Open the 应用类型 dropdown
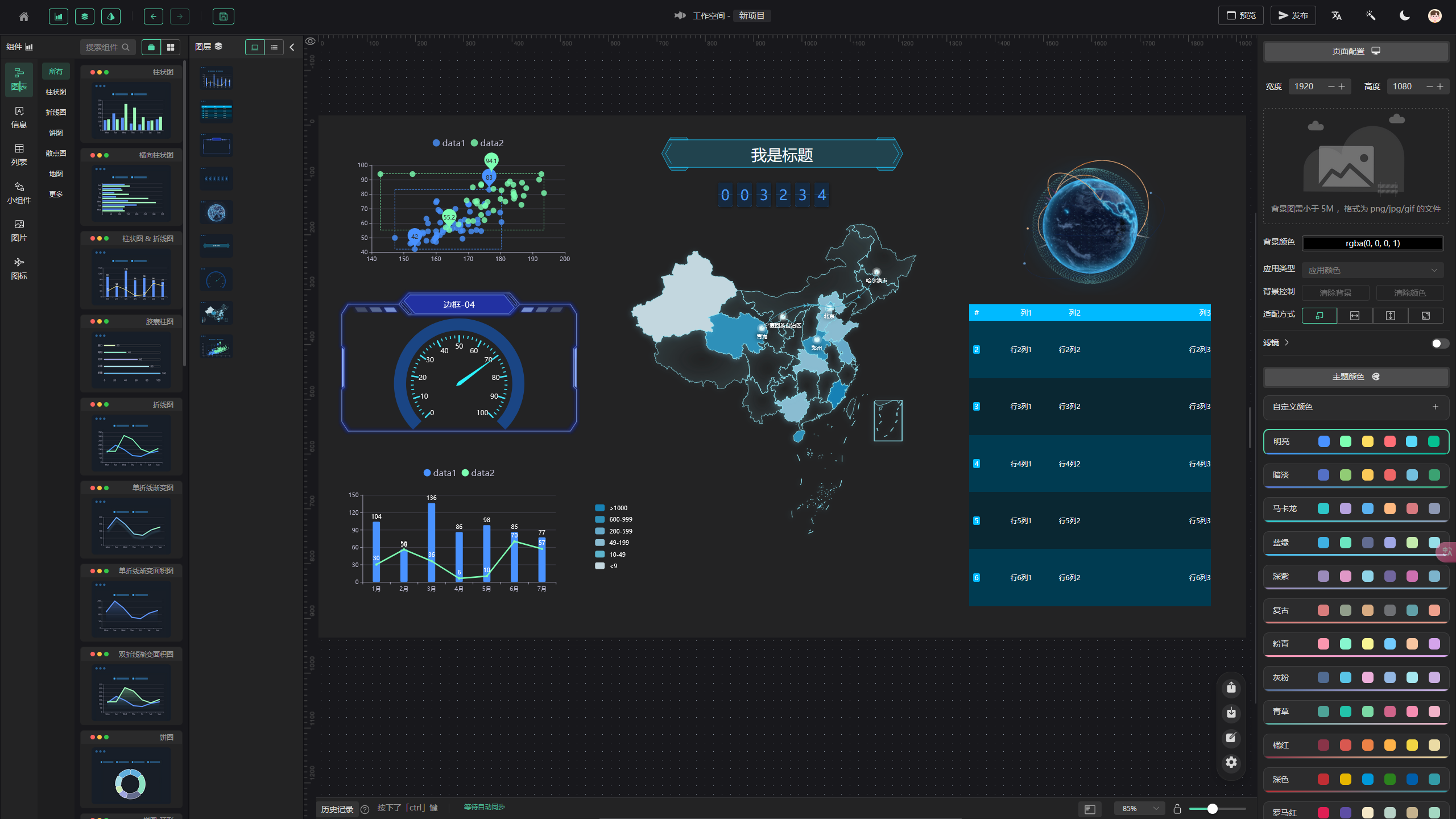The width and height of the screenshot is (1456, 819). click(x=1372, y=270)
